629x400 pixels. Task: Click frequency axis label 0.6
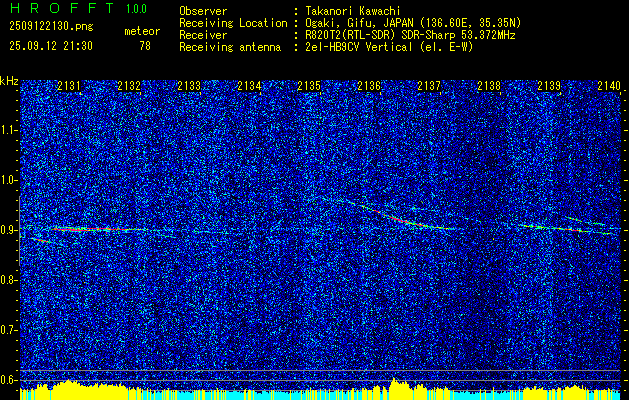(9, 380)
